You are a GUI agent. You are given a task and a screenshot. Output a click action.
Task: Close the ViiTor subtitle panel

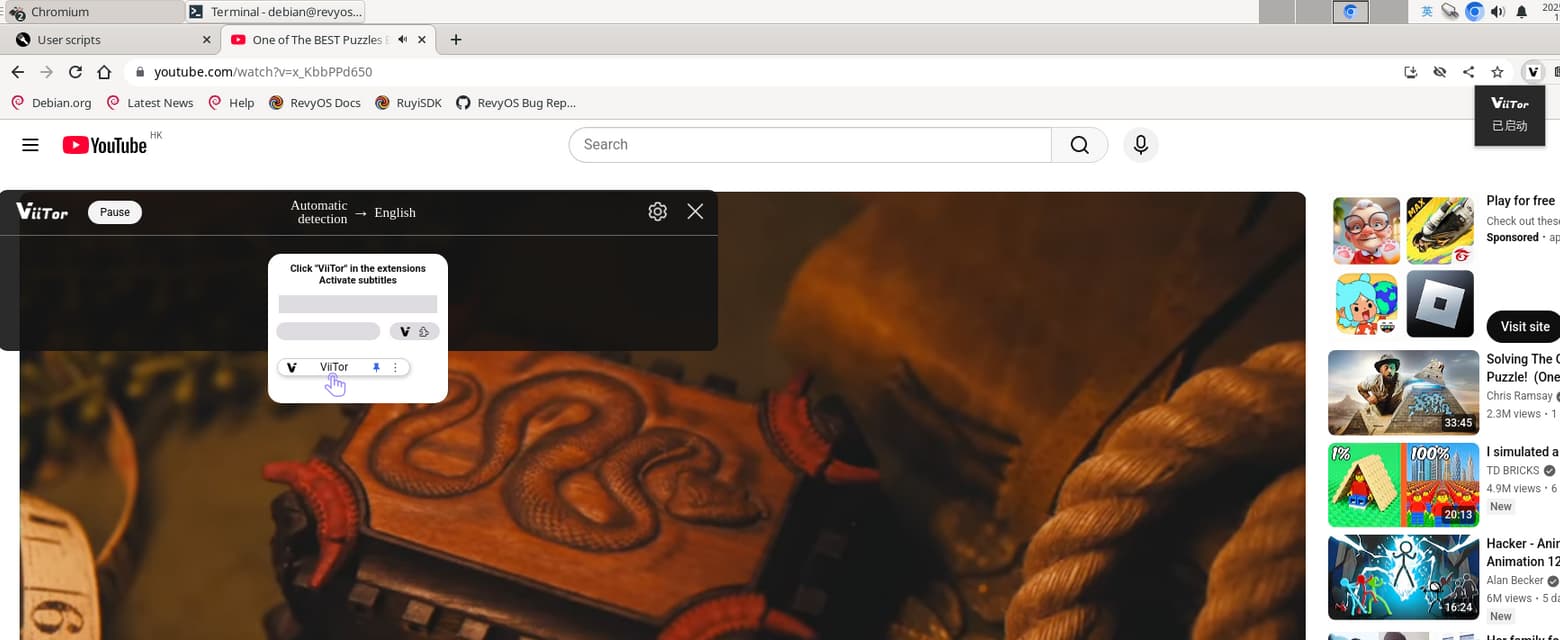tap(695, 211)
